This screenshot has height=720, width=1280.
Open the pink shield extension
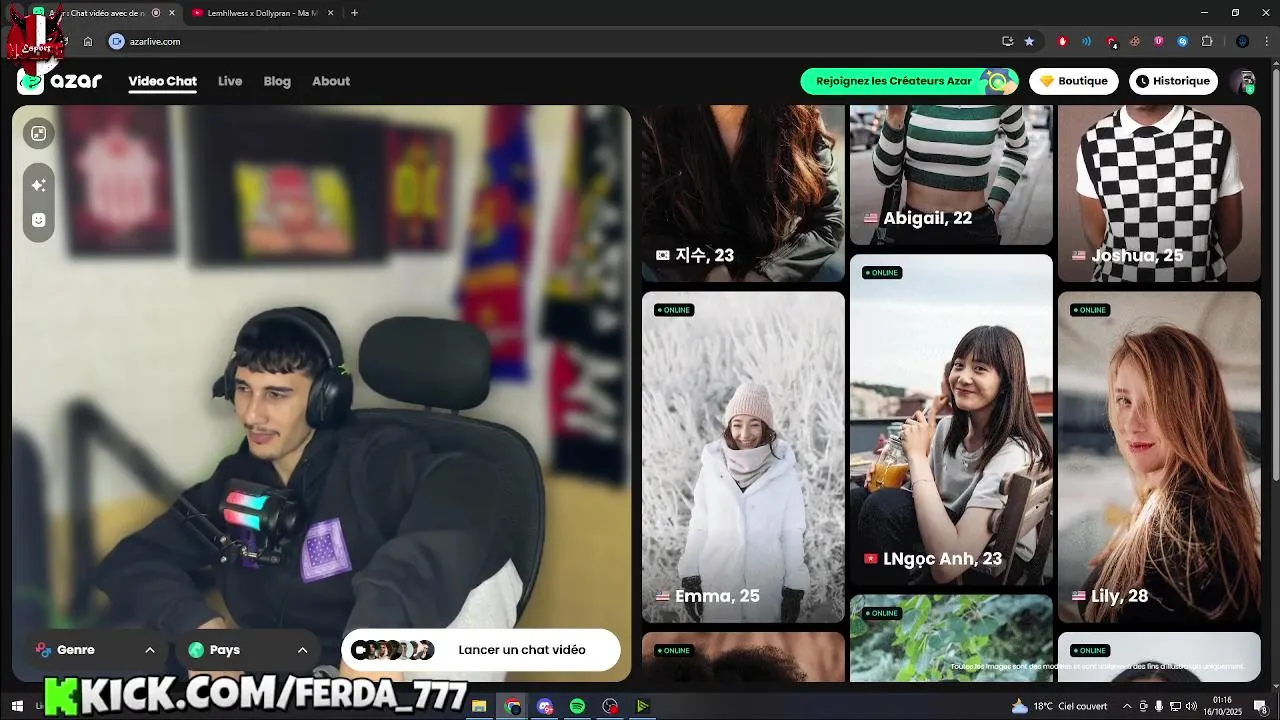pos(1158,42)
